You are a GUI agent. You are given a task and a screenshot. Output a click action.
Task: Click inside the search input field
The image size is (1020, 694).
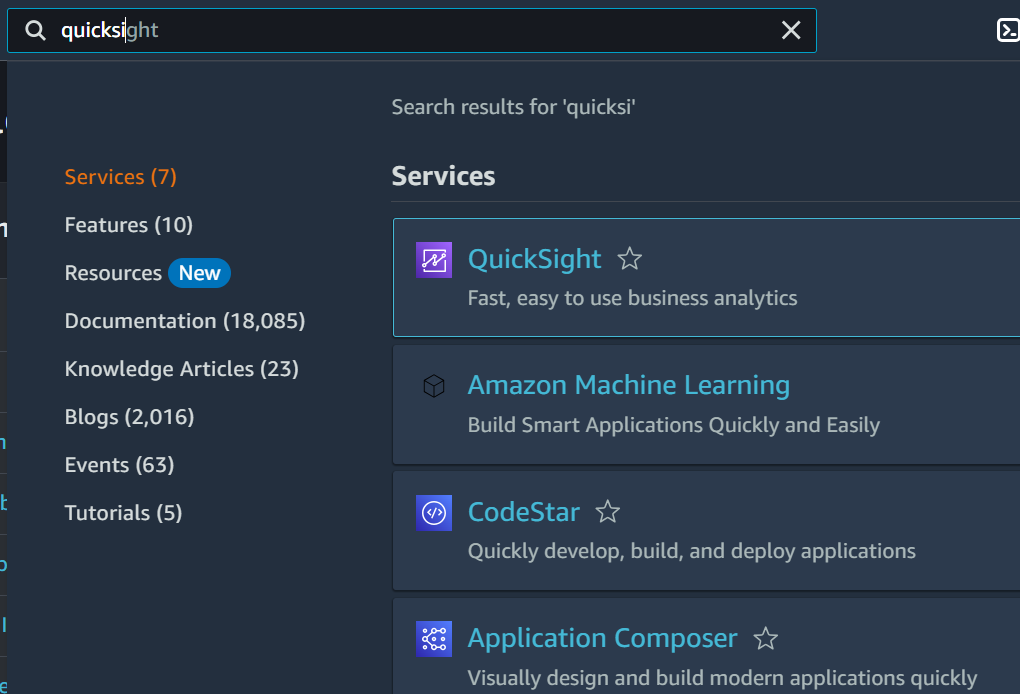(x=400, y=30)
